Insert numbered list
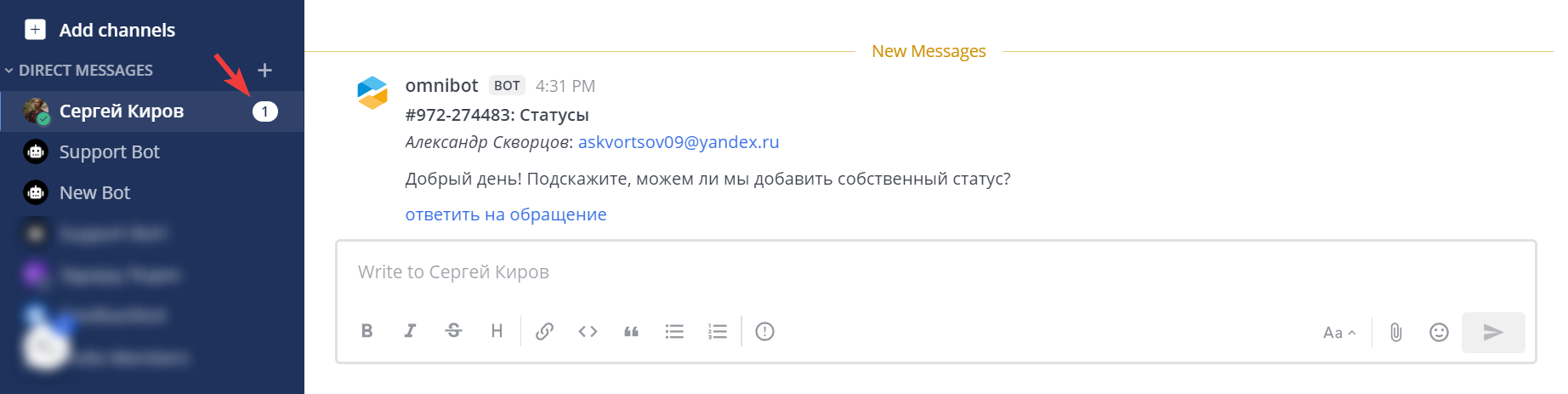 718,331
